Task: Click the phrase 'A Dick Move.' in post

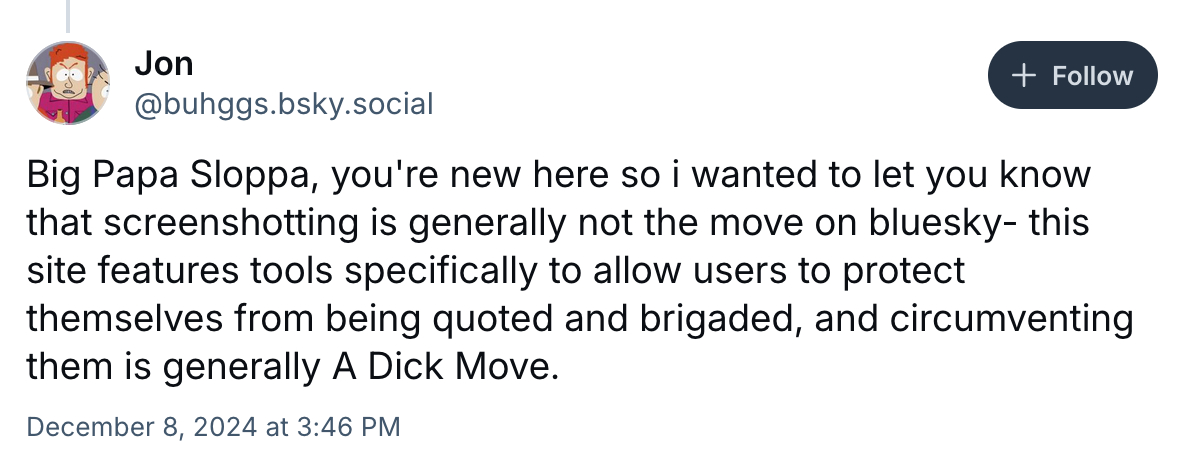Action: coord(443,368)
